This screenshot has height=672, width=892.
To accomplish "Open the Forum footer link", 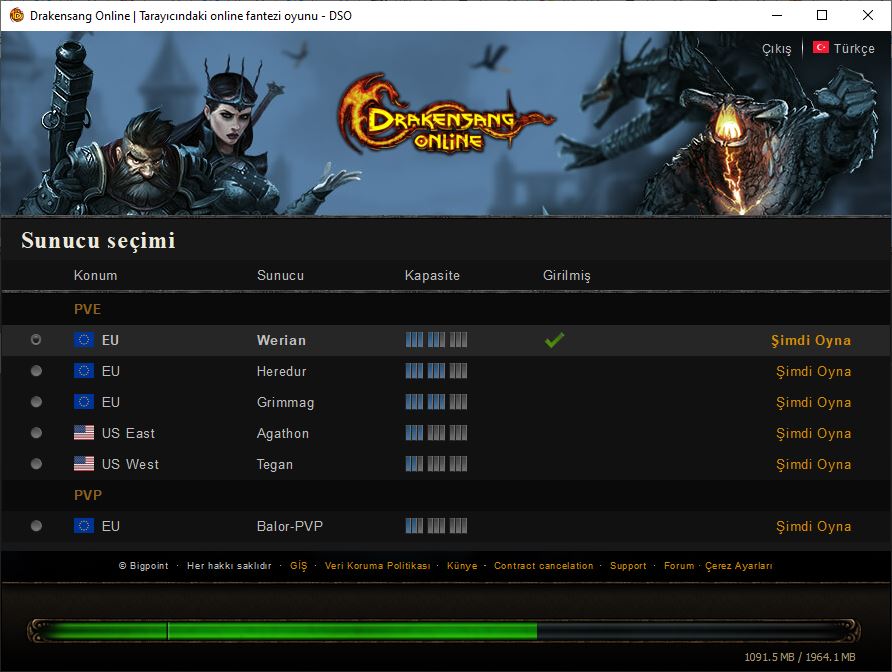I will pos(679,566).
